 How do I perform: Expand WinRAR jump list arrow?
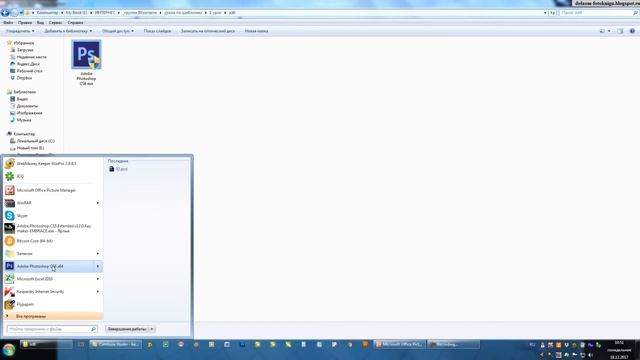click(x=98, y=203)
